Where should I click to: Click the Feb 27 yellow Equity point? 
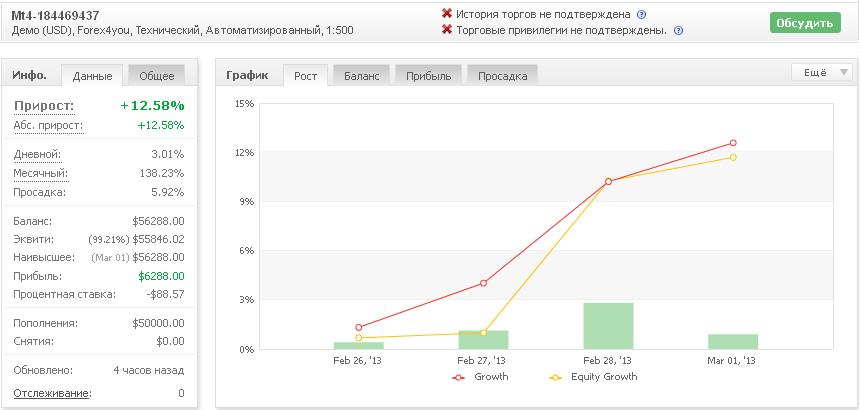pyautogui.click(x=483, y=333)
